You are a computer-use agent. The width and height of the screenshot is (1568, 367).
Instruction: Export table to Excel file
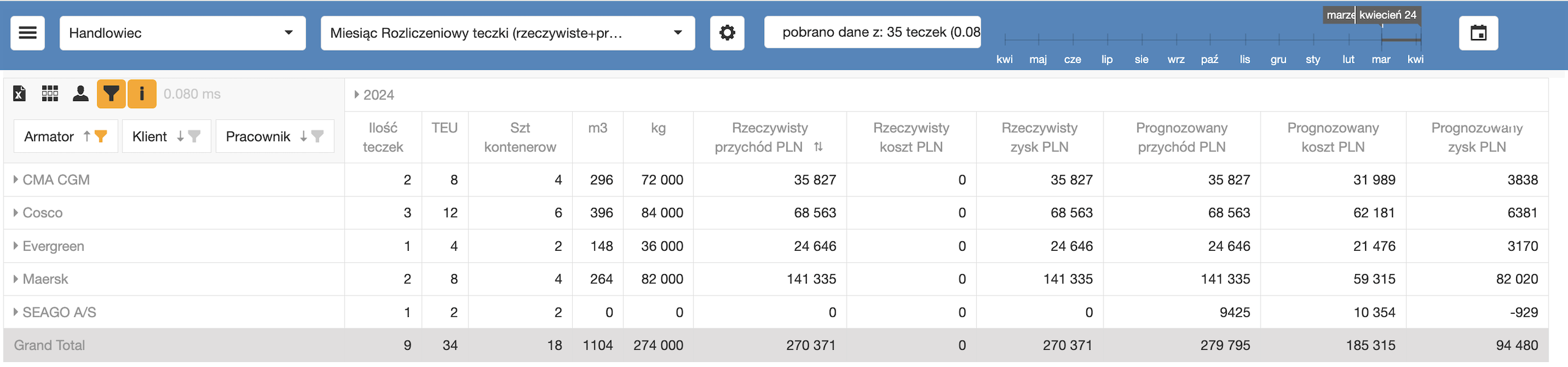[x=20, y=94]
